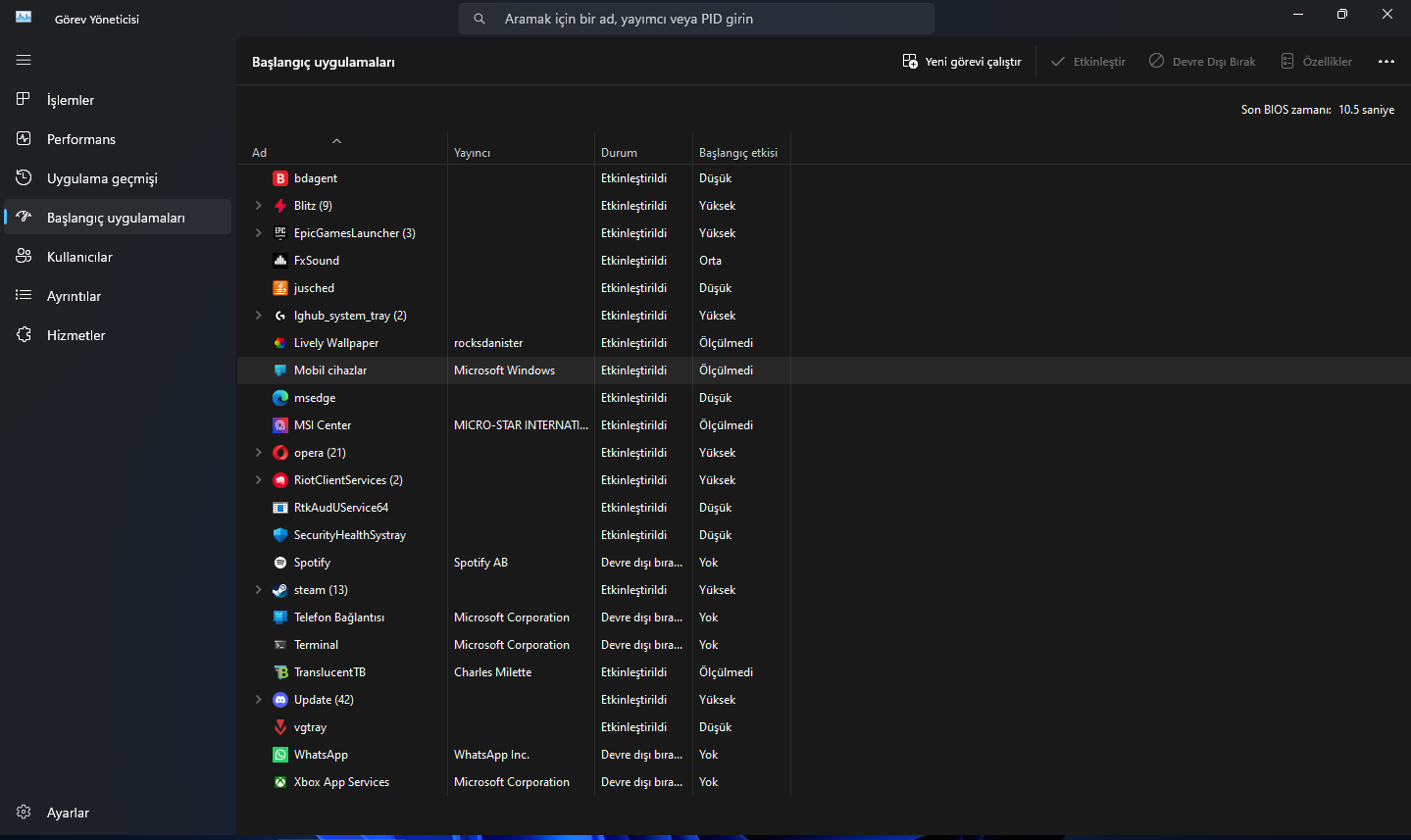This screenshot has width=1411, height=840.
Task: Expand the steam (13) group
Action: click(258, 590)
